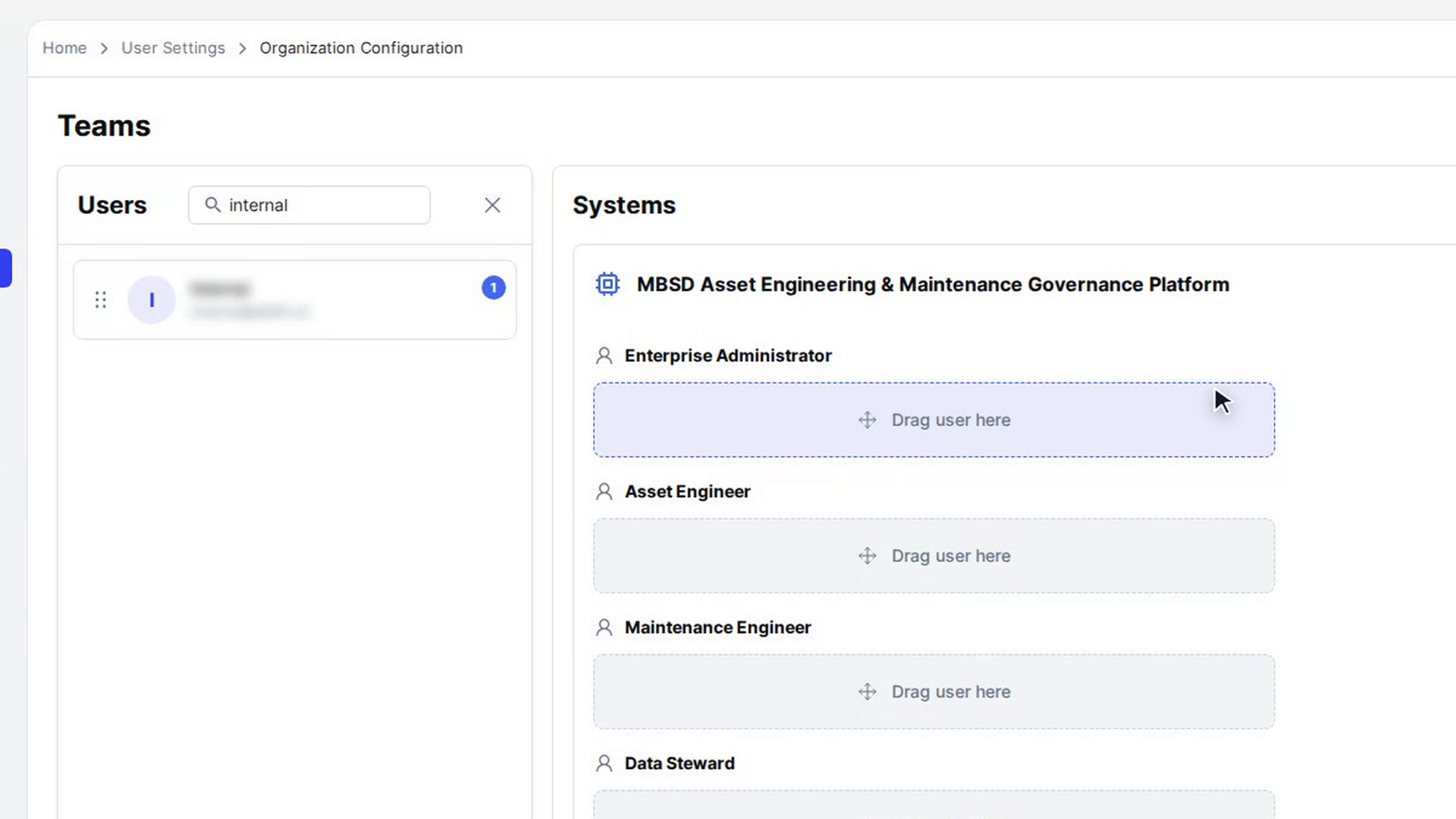Click the Data Steward role label
Viewport: 1456px width, 819px height.
(x=679, y=763)
